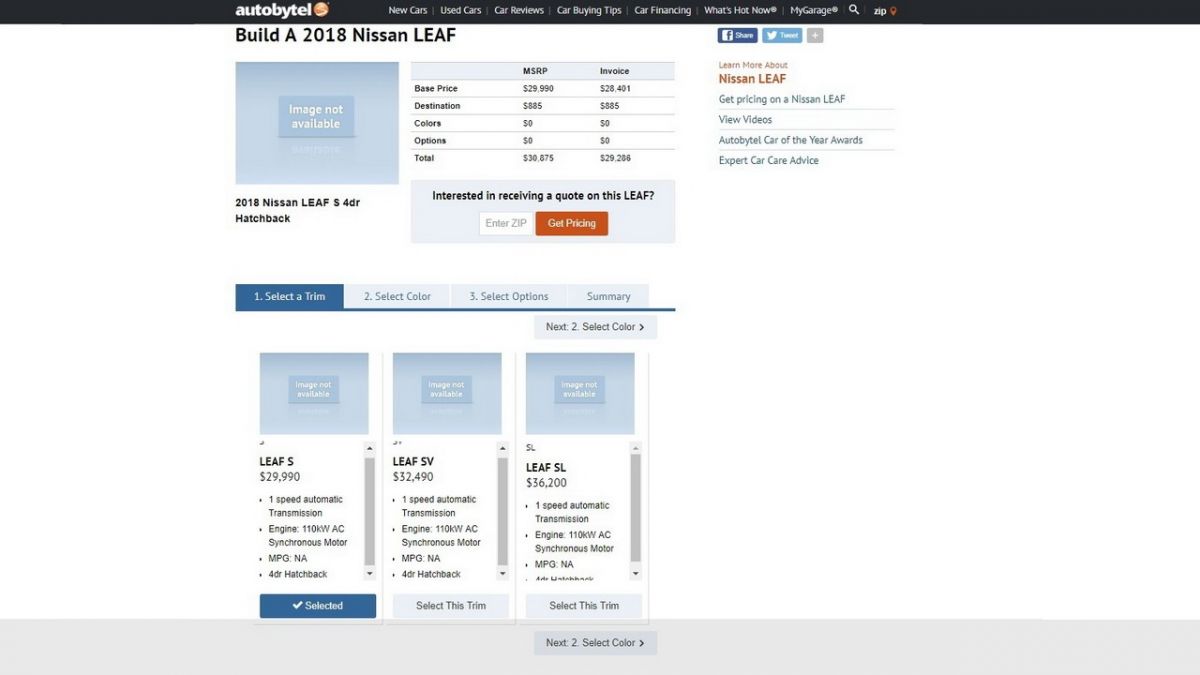This screenshot has width=1200, height=675.
Task: Click the $29,990 LEAF S price
Action: point(280,477)
